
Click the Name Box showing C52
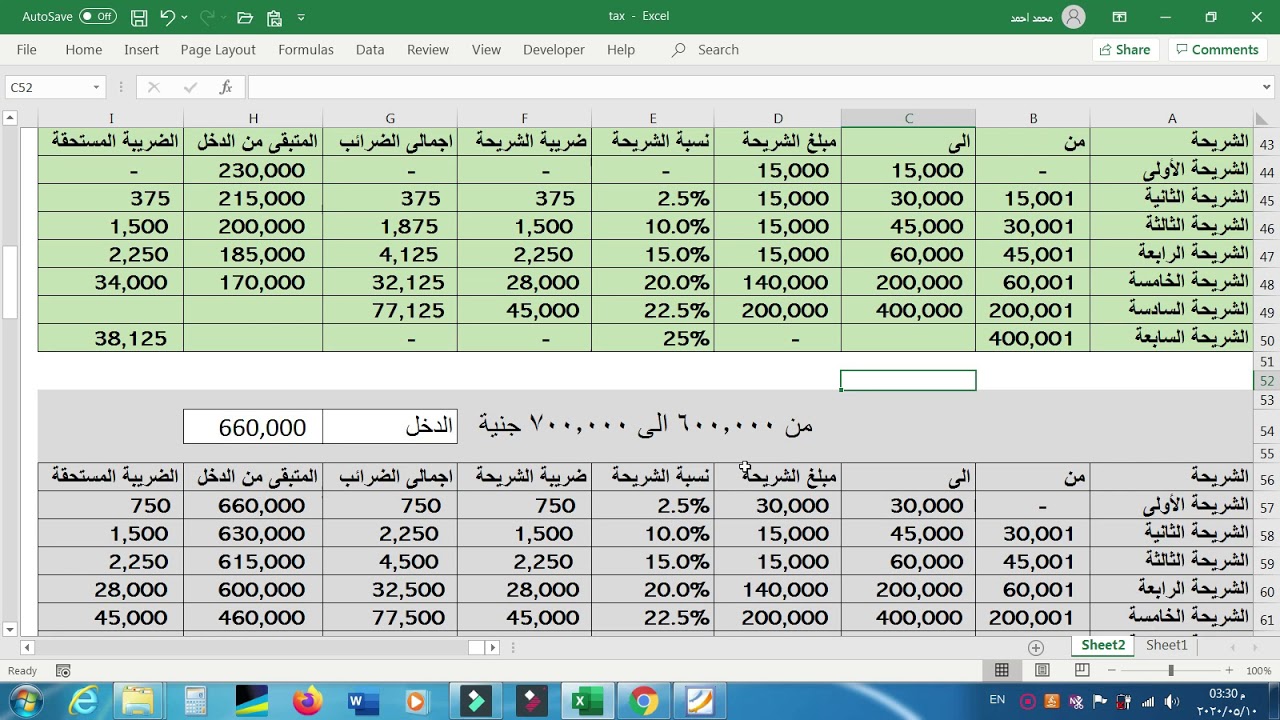[x=48, y=87]
